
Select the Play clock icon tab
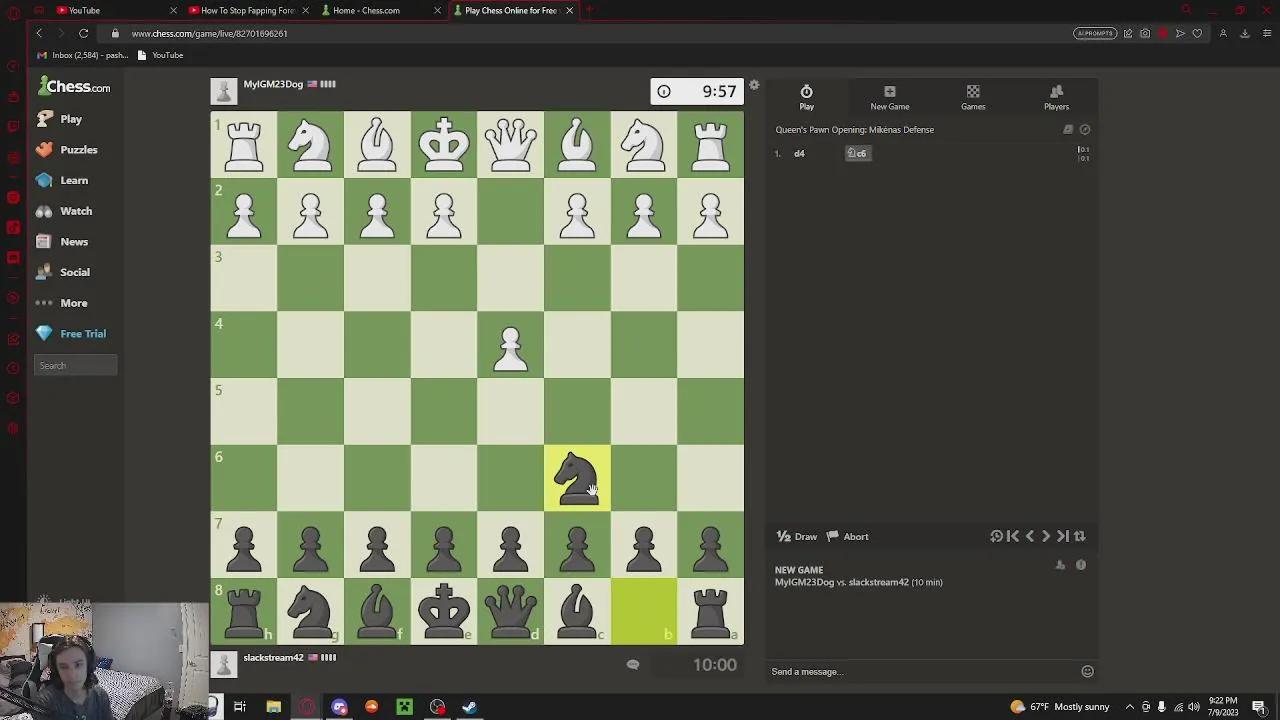[806, 97]
